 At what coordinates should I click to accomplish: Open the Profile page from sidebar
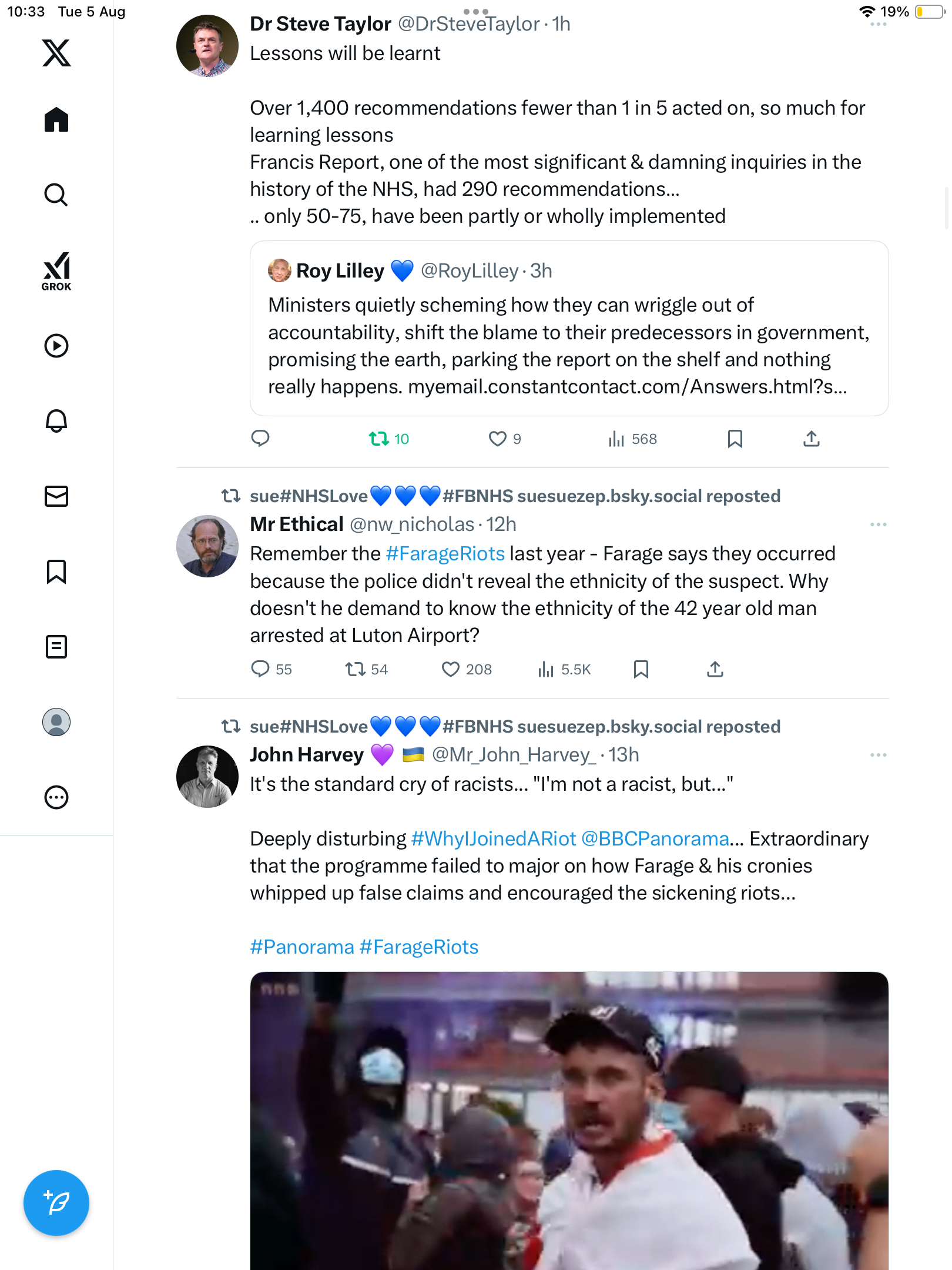click(x=56, y=722)
